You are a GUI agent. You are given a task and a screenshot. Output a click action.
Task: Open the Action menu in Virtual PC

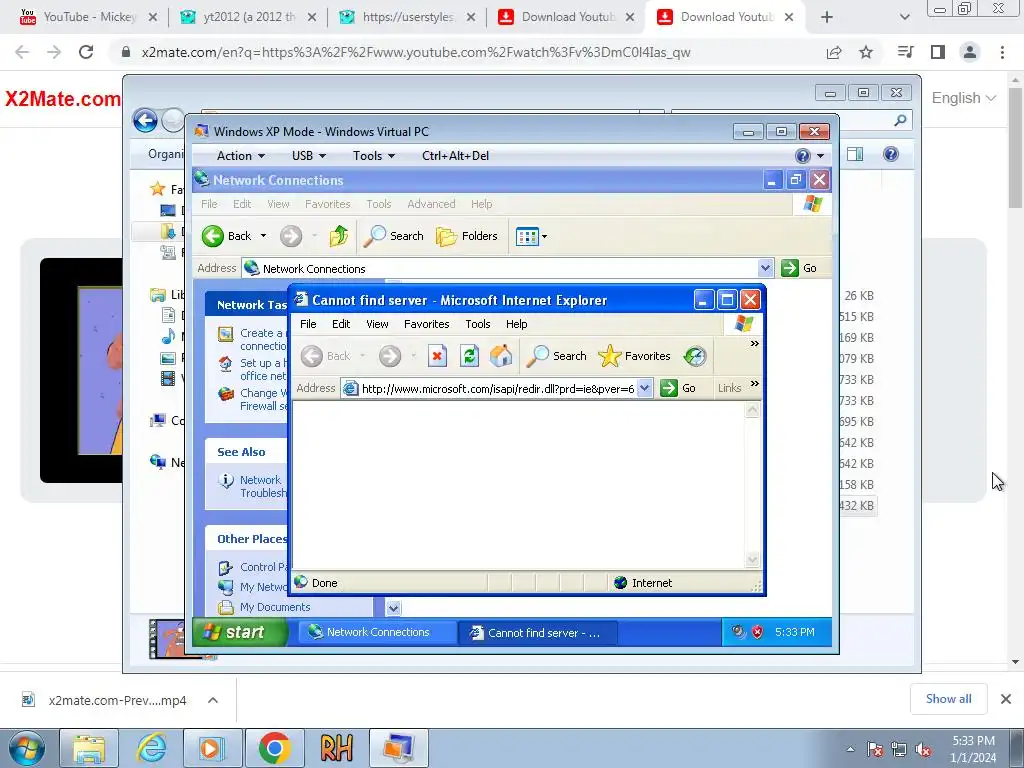click(240, 155)
